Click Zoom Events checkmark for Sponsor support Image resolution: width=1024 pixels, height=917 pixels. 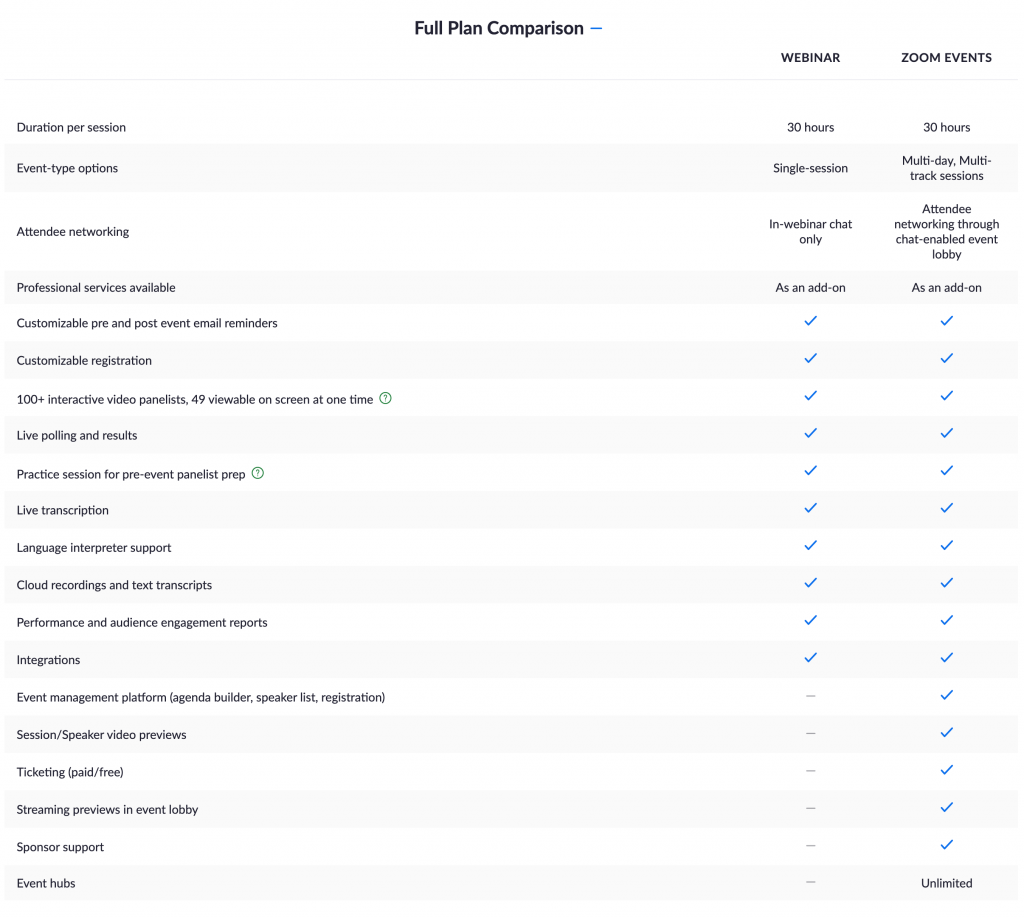(x=946, y=845)
